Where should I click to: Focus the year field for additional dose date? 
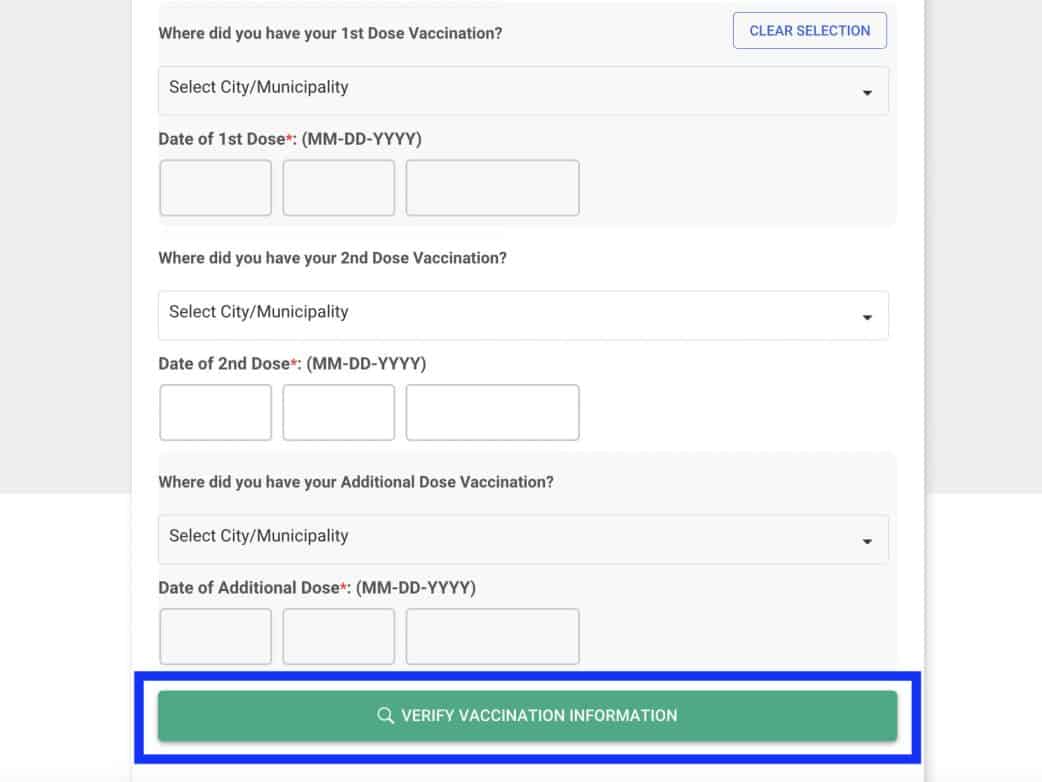coord(492,636)
